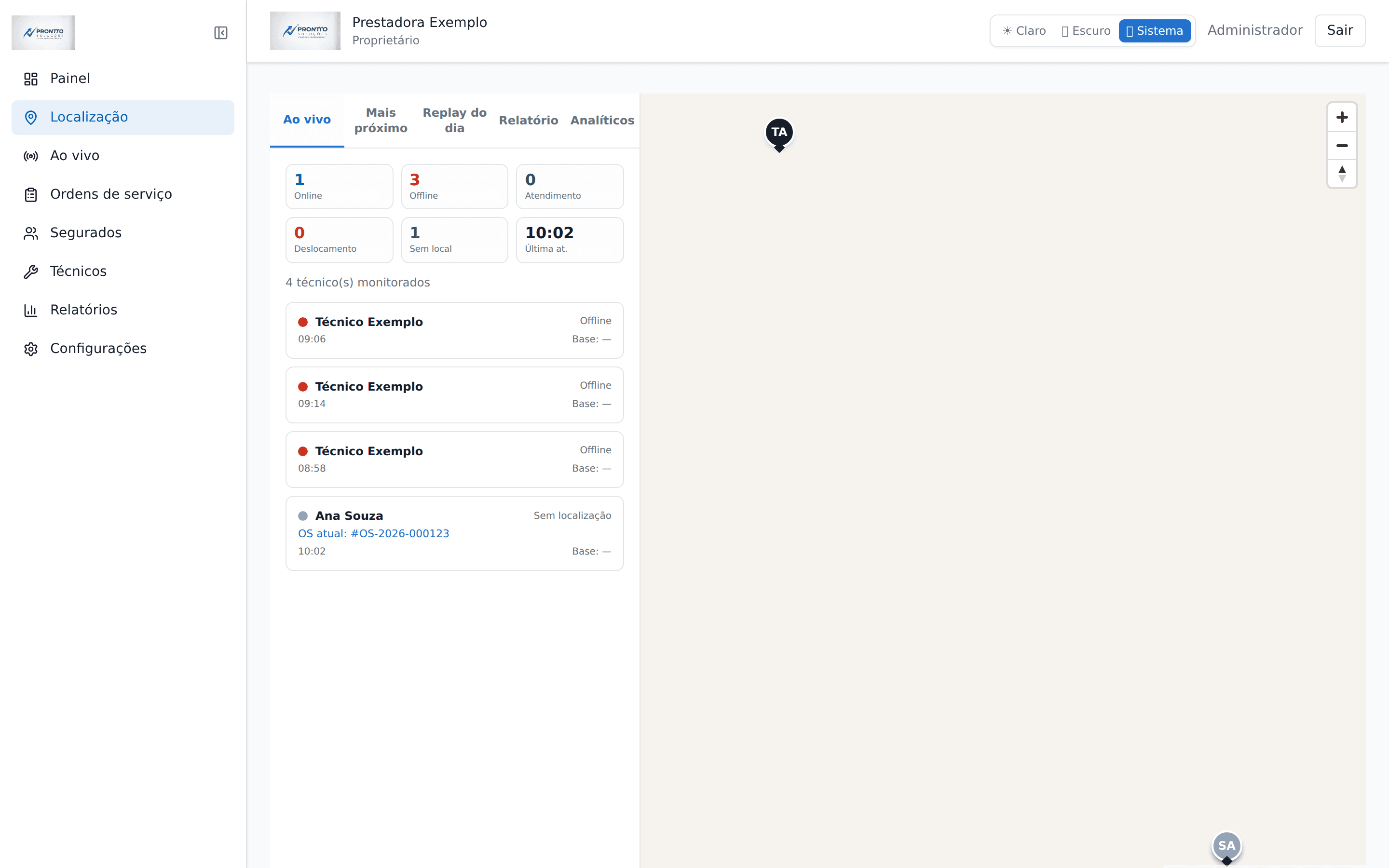The height and width of the screenshot is (868, 1389).
Task: Zoom in on the map
Action: 1342,118
